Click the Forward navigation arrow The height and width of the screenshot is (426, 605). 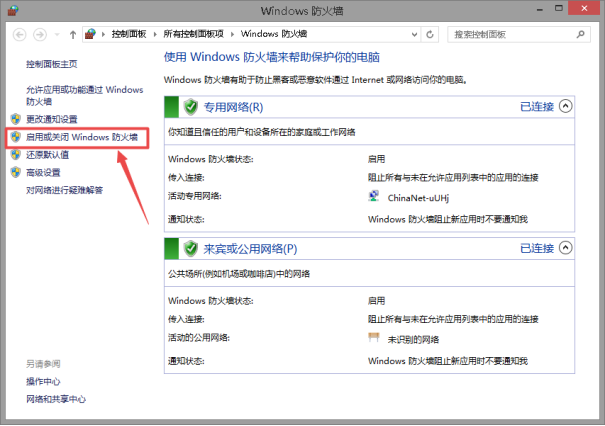pos(40,35)
